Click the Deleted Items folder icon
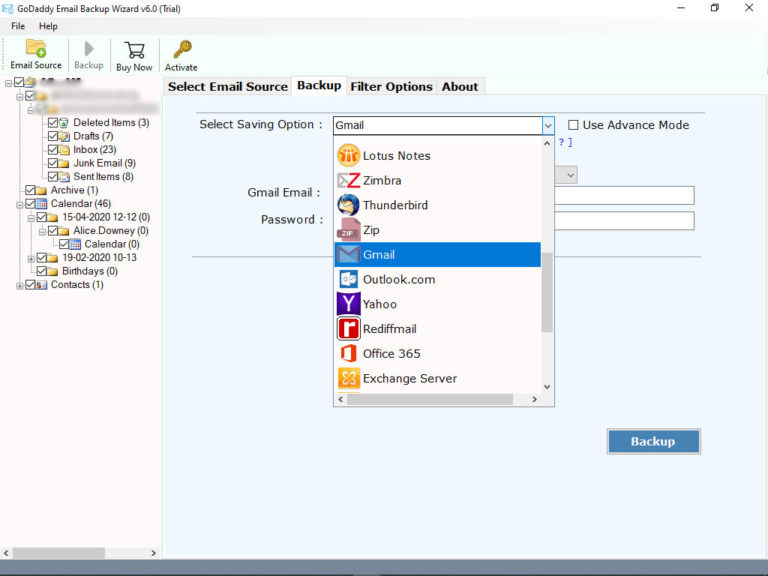This screenshot has width=768, height=576. (x=64, y=122)
